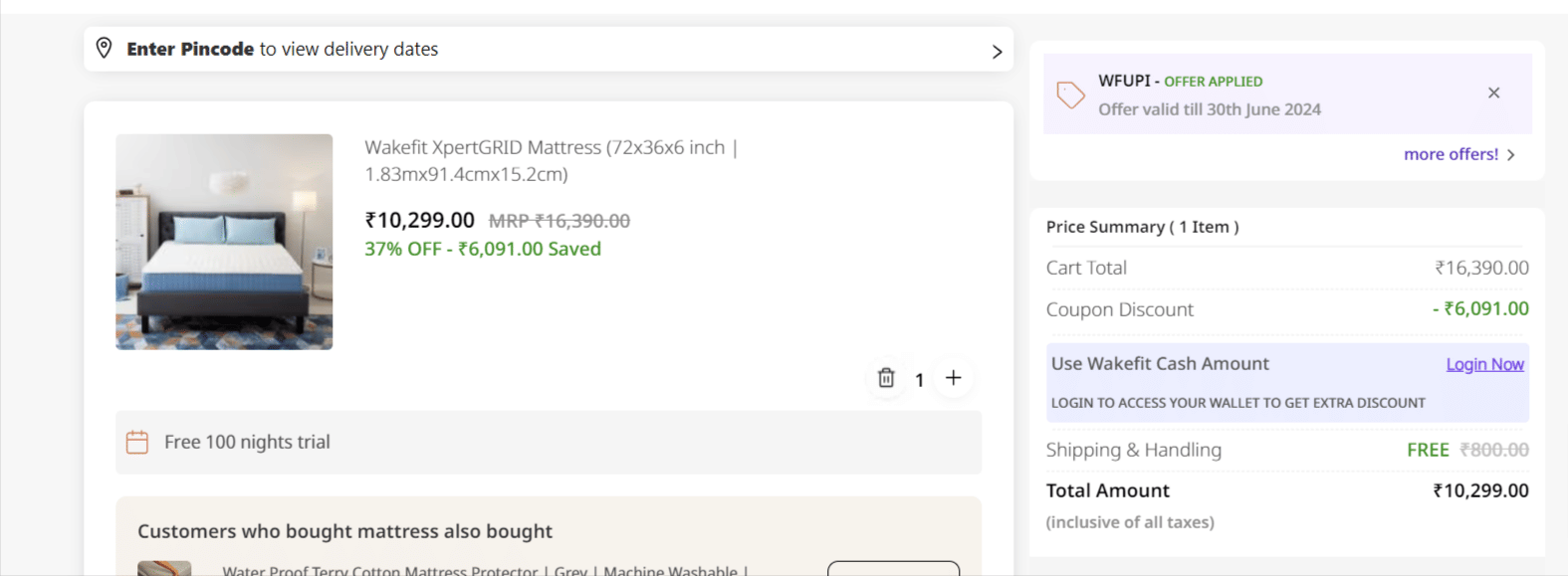
Task: Click the coupon tag icon near WFUPI
Action: (1070, 95)
